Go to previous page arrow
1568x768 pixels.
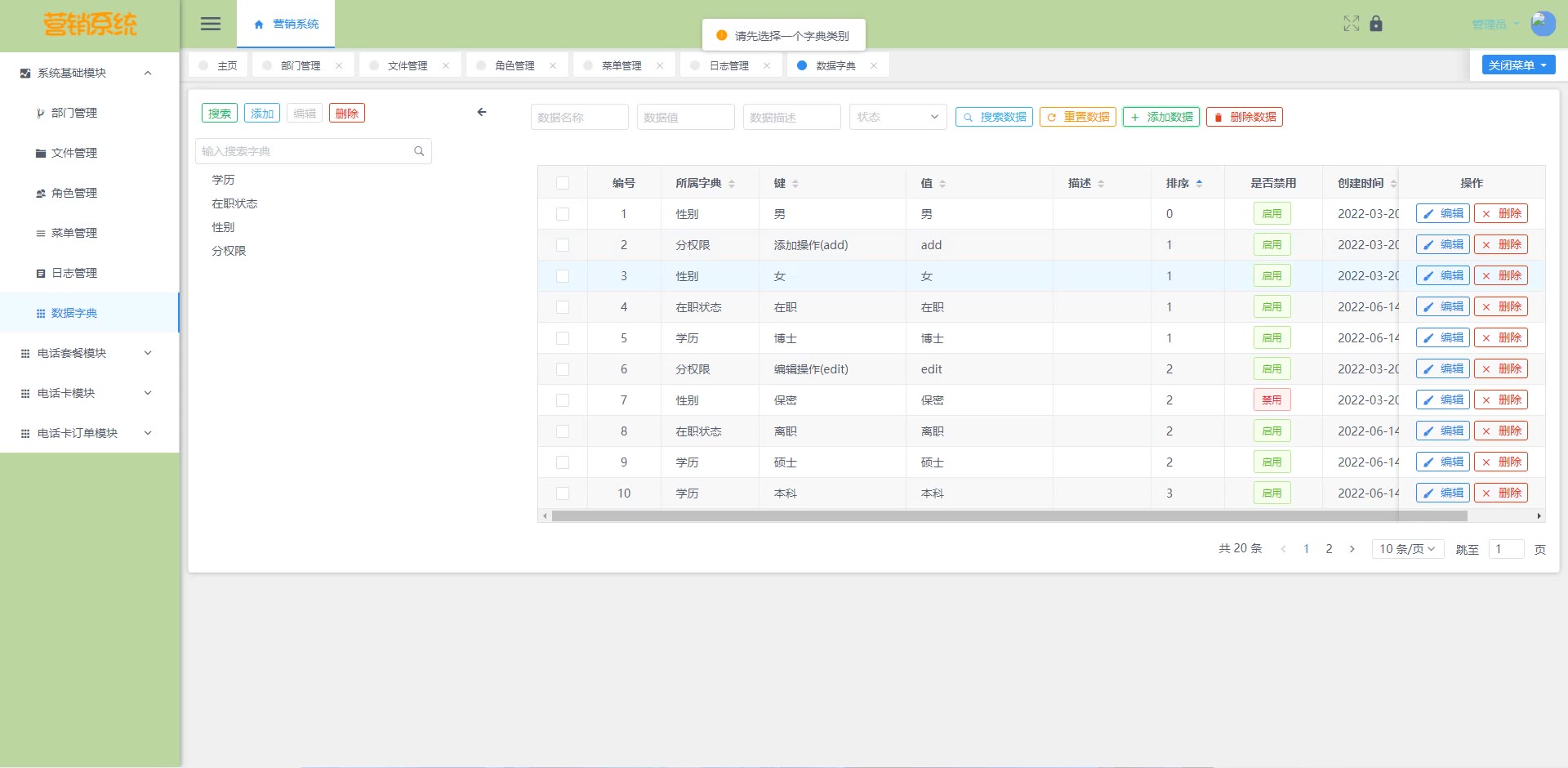1284,549
